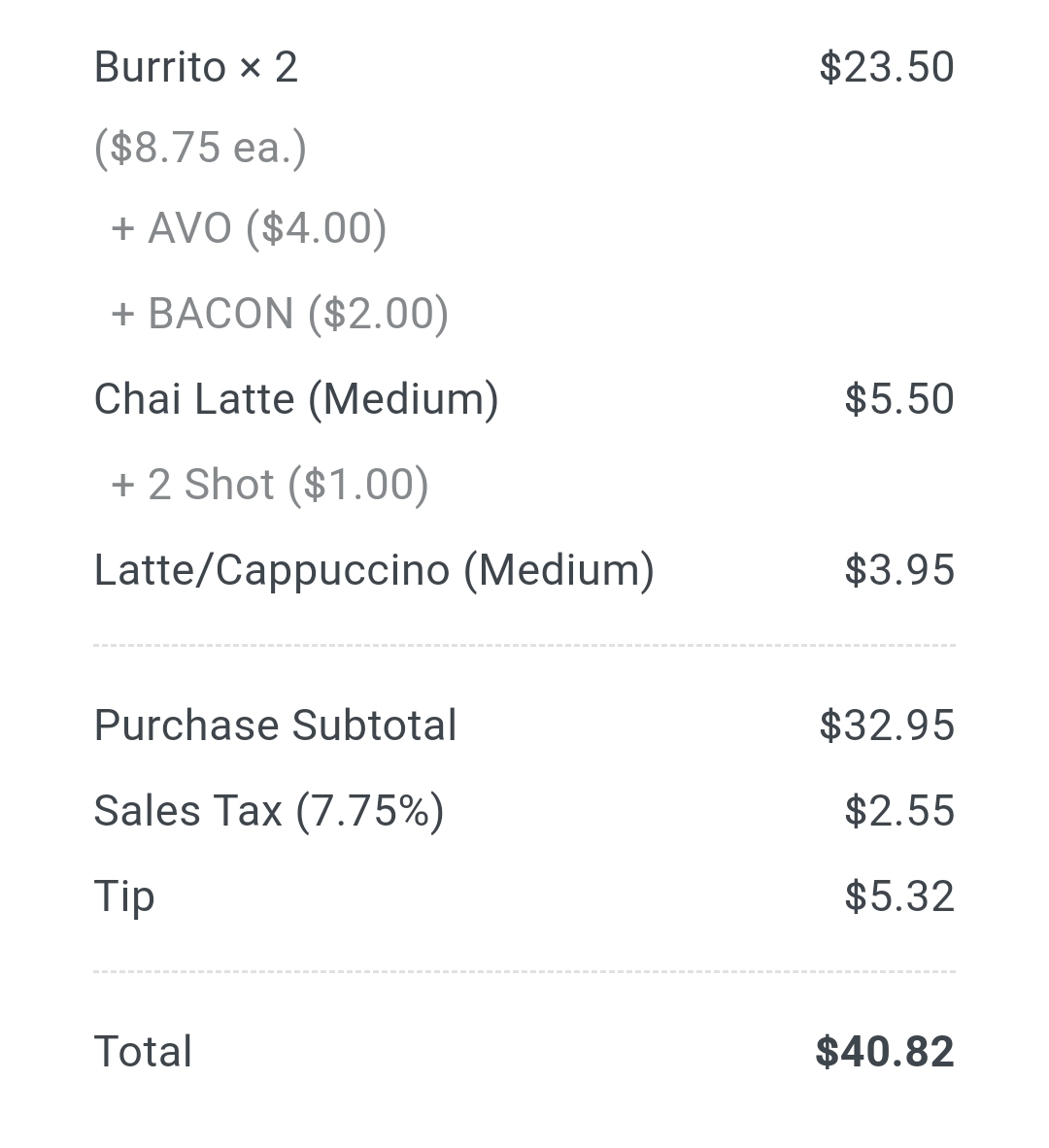Click the dashed divider above Total
This screenshot has height=1148, width=1049.
pyautogui.click(x=524, y=971)
